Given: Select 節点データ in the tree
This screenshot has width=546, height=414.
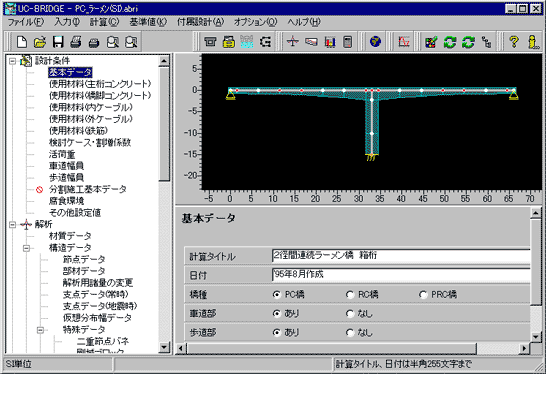Looking at the screenshot, I should 84,259.
